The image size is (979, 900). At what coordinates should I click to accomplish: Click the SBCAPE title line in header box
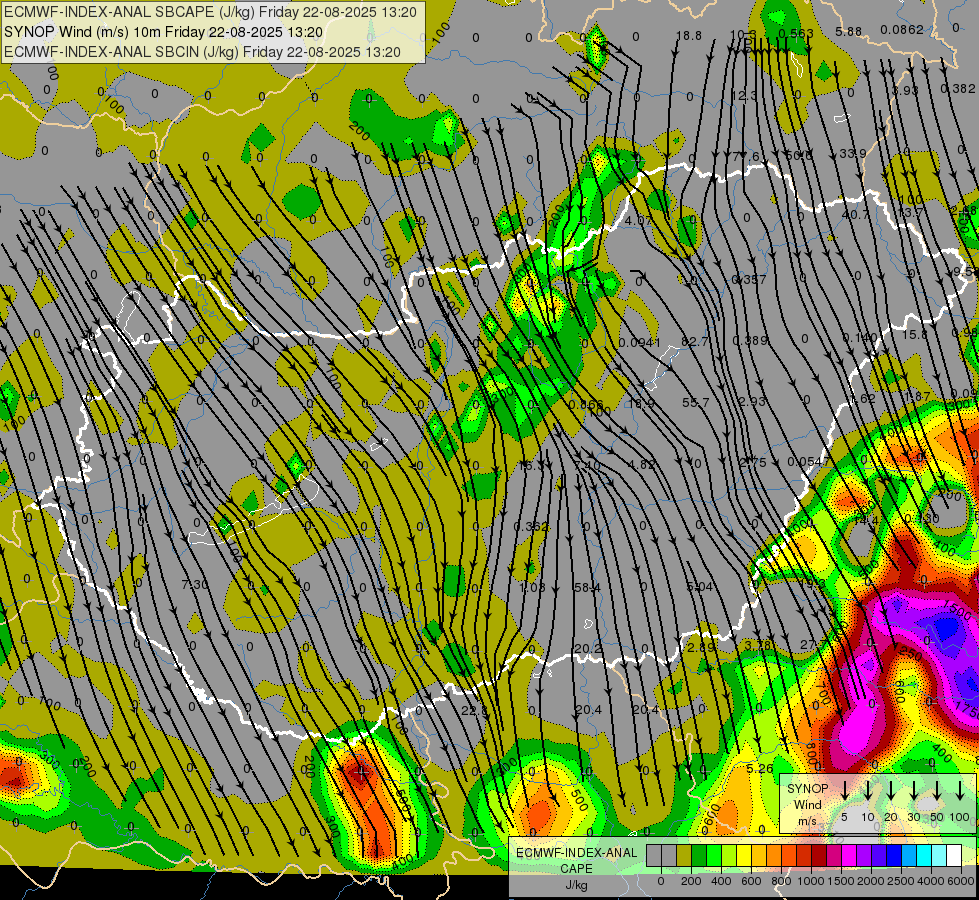(x=210, y=12)
